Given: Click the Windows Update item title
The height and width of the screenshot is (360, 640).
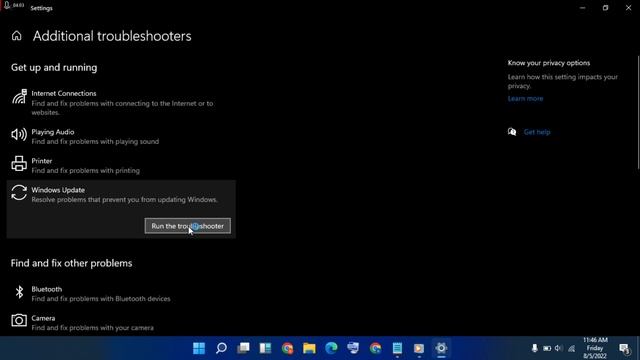Looking at the screenshot, I should coord(58,190).
